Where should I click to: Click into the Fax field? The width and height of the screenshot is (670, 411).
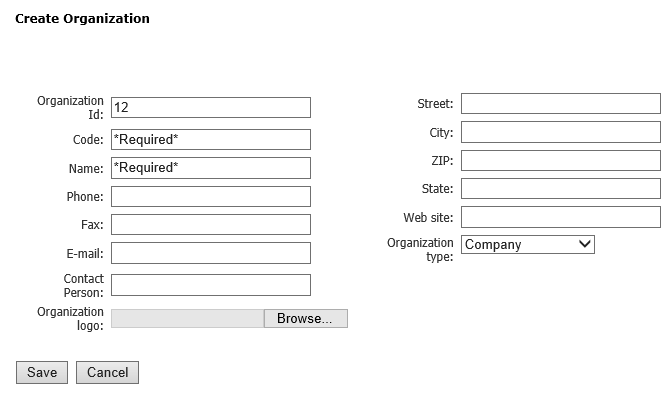(x=210, y=225)
